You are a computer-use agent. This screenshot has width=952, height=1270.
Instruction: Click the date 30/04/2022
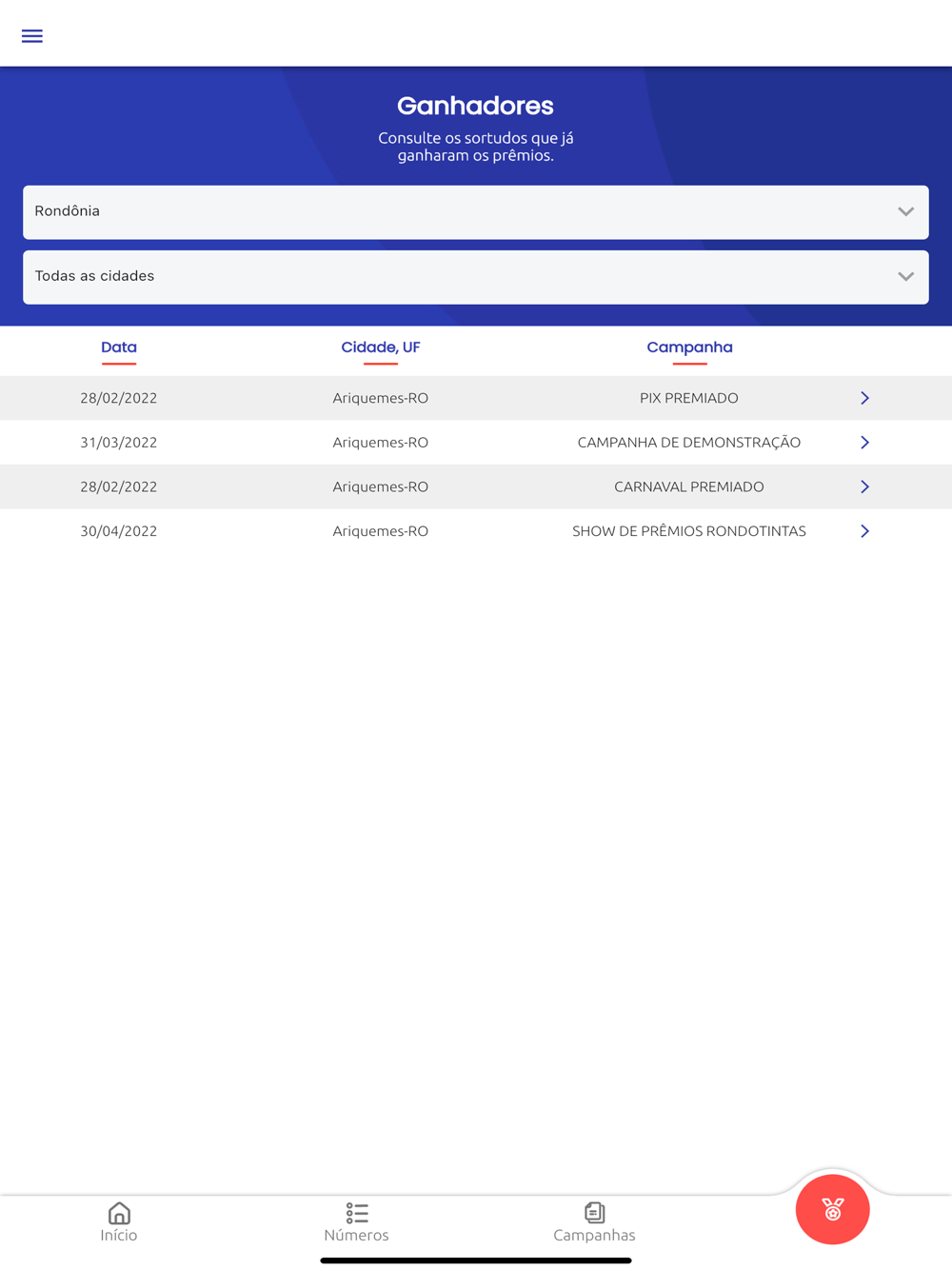click(x=119, y=531)
